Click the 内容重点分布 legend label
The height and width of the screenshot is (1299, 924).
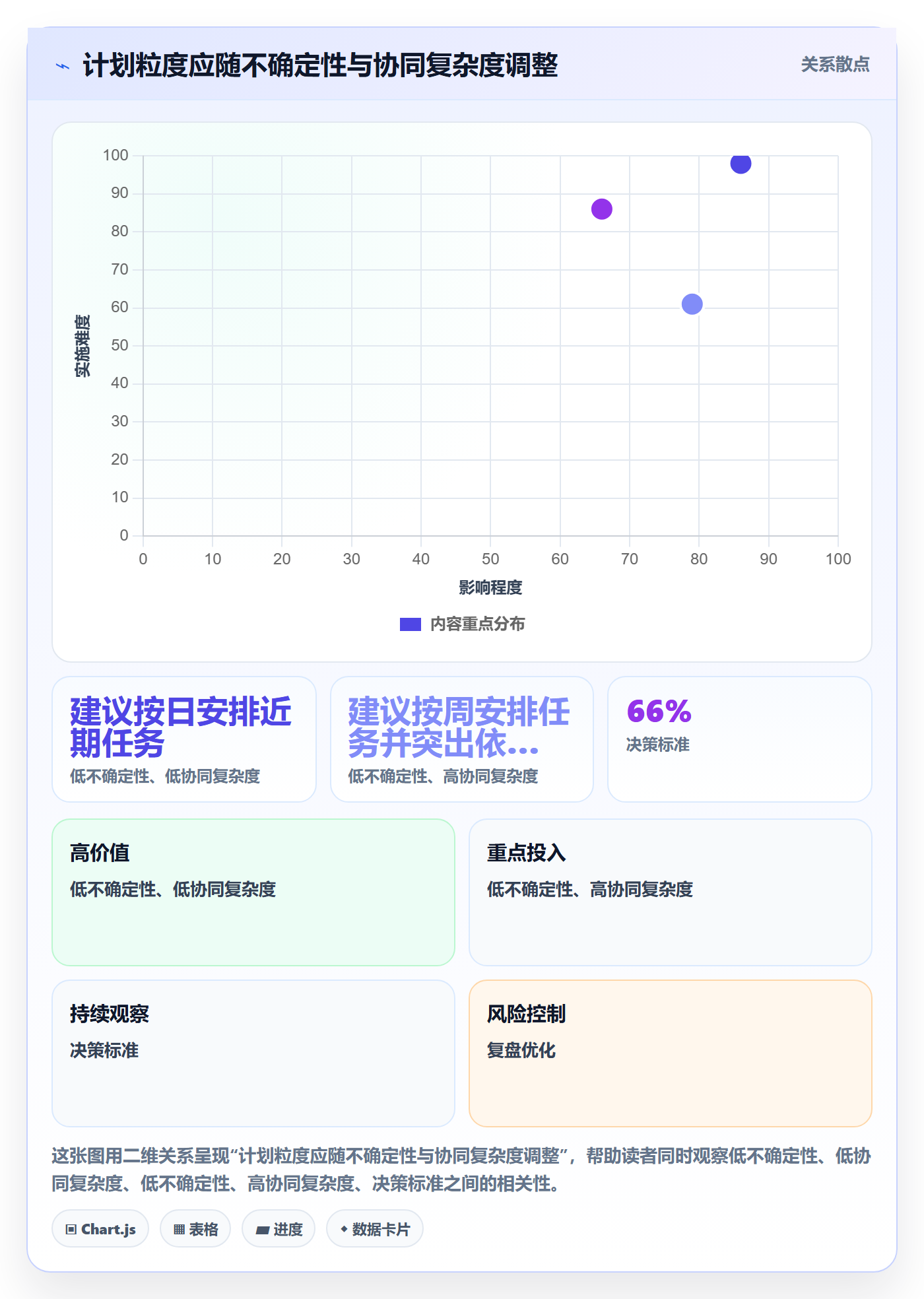coord(477,624)
